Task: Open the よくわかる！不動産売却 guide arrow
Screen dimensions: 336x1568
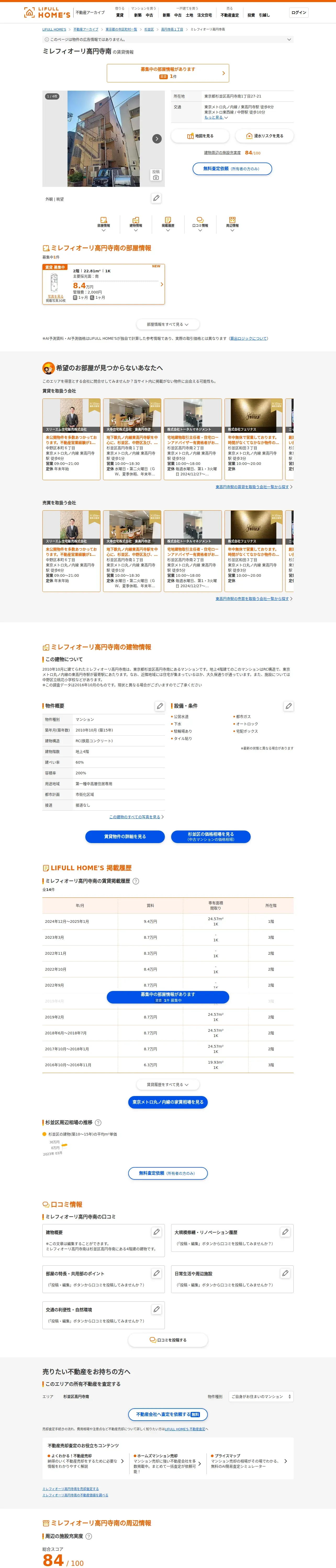Action: (x=122, y=1461)
